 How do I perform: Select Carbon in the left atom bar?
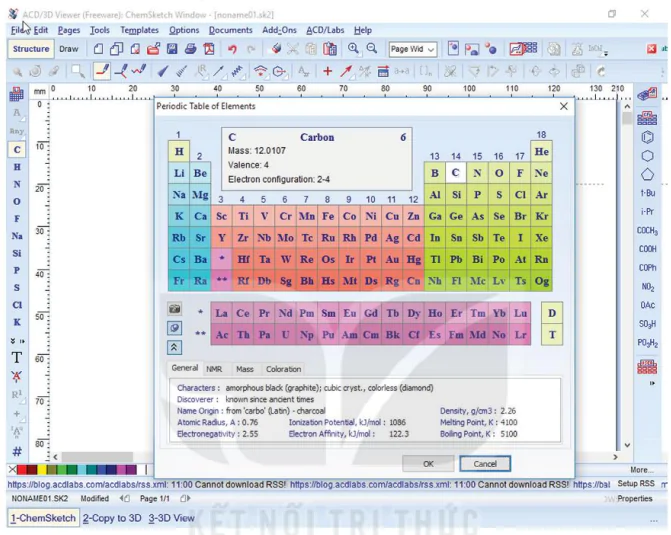click(x=17, y=150)
